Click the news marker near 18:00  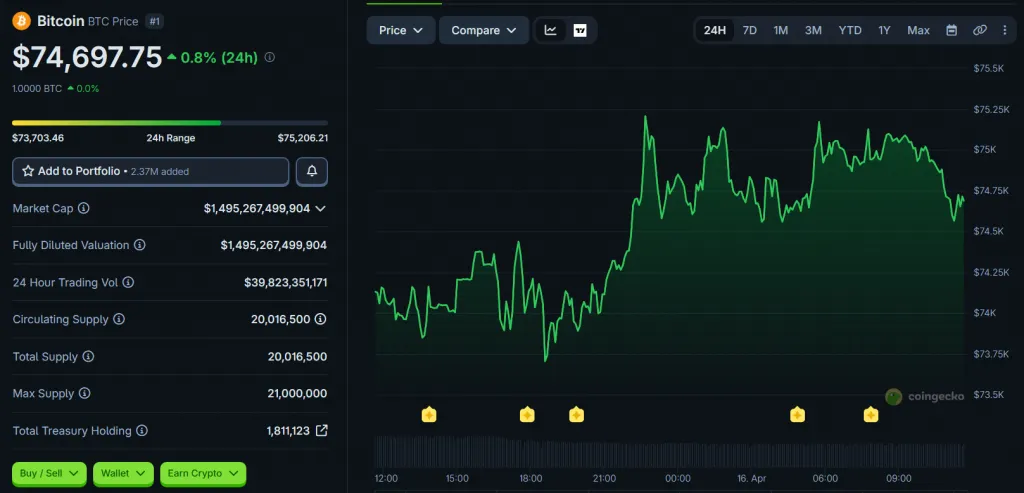(x=527, y=415)
